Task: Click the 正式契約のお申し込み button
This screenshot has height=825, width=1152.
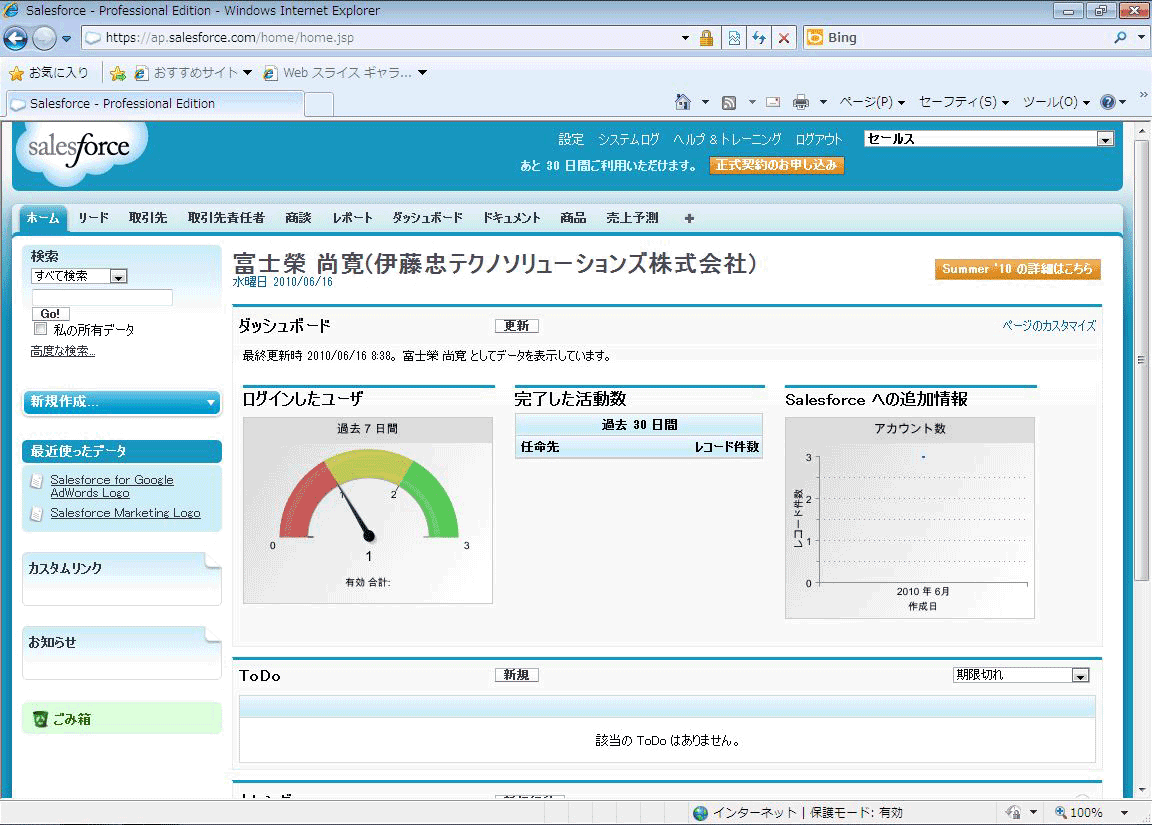Action: [777, 165]
